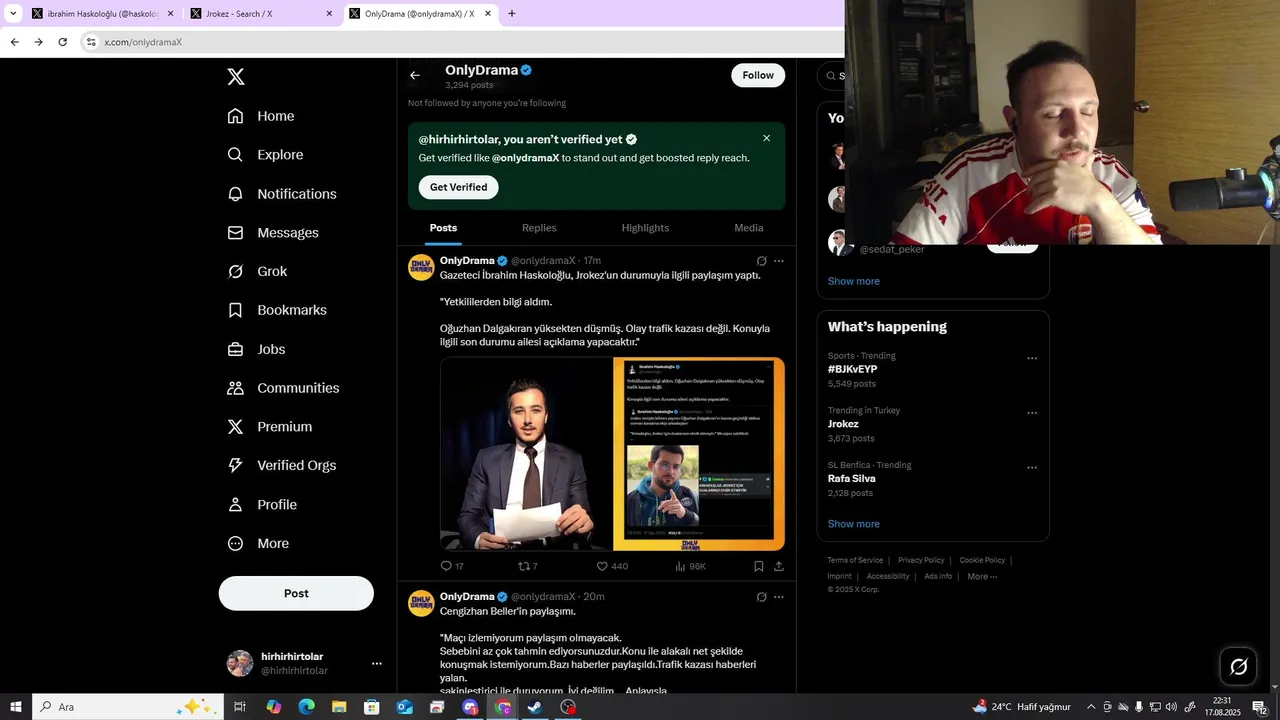
Task: Switch to the Jrokez Search browser tab
Action: coord(262,14)
